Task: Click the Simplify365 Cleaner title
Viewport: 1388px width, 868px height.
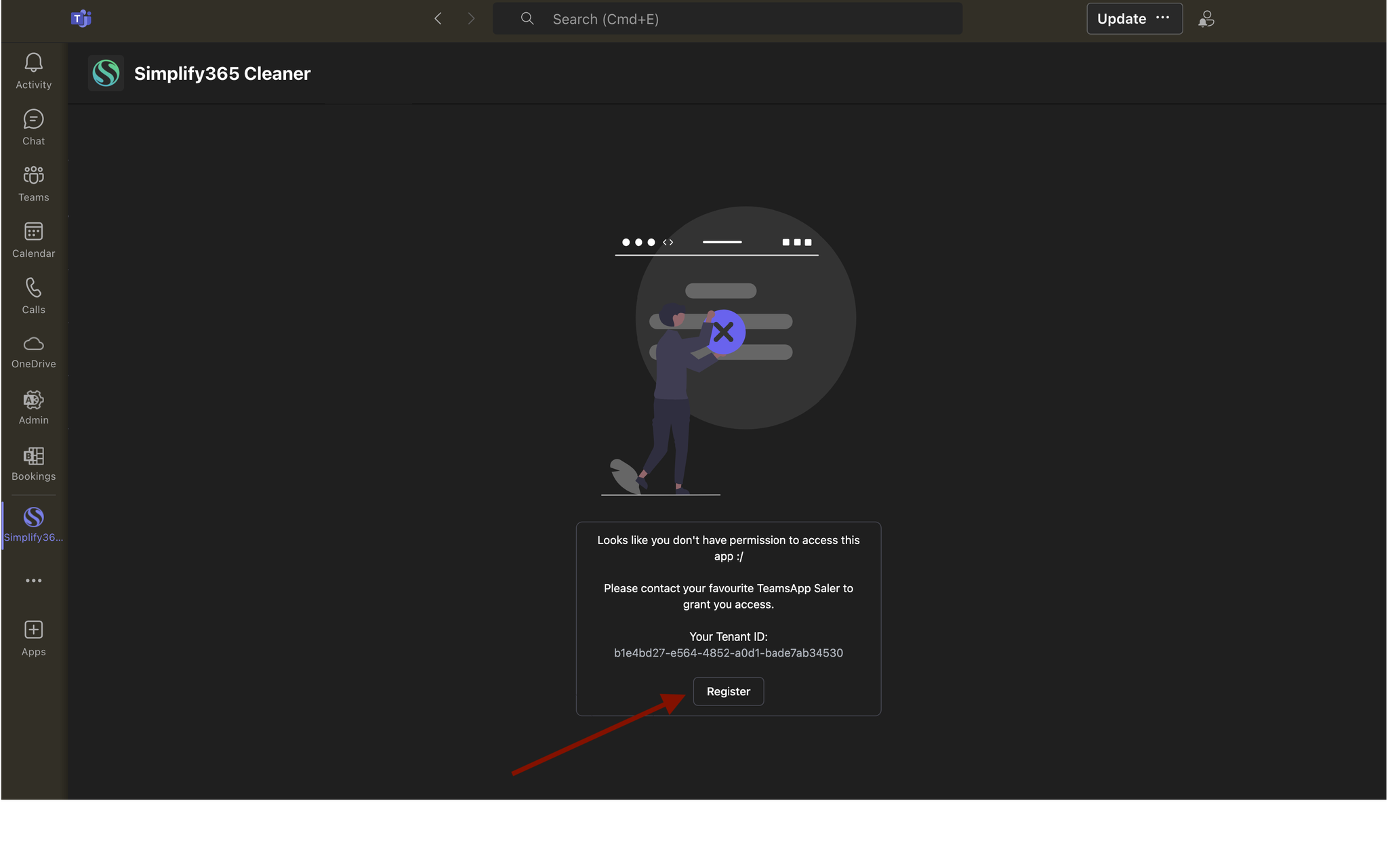Action: 222,73
